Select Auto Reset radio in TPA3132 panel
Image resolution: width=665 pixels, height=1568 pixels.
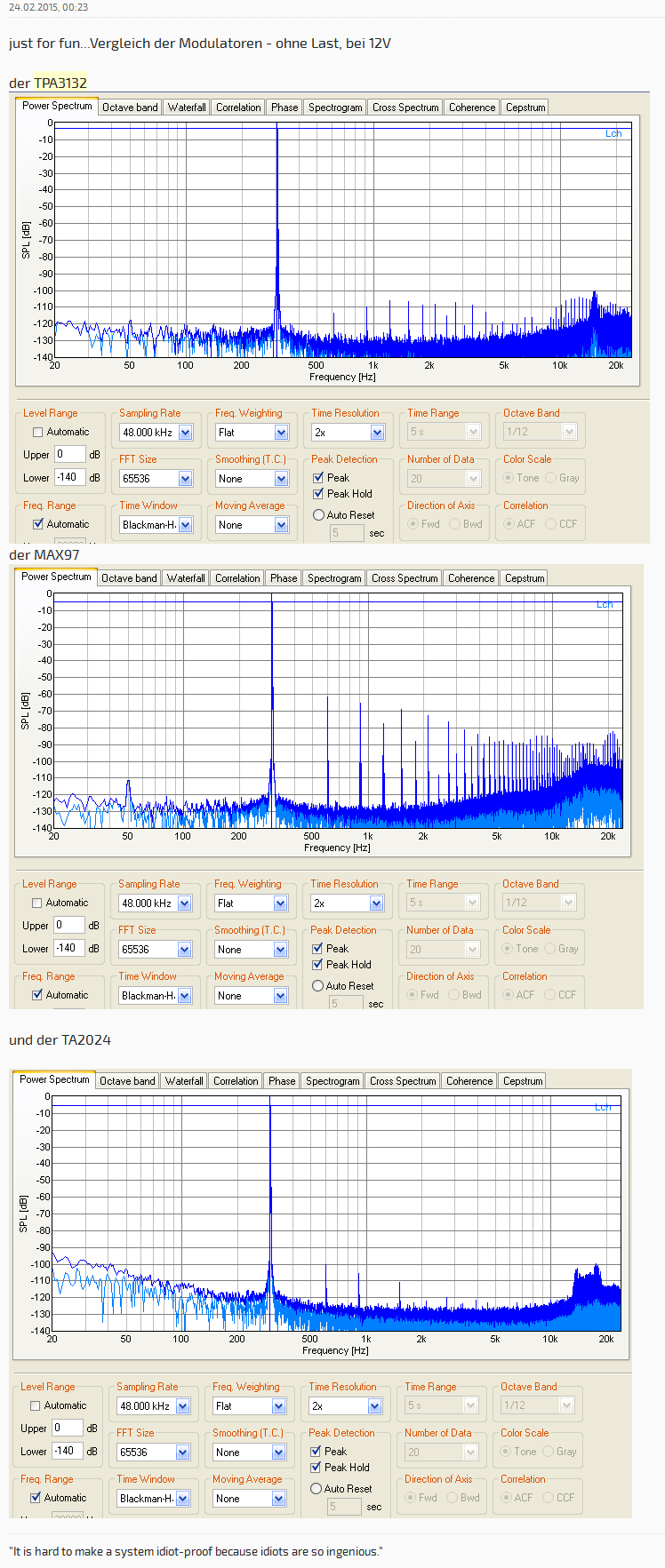(318, 515)
